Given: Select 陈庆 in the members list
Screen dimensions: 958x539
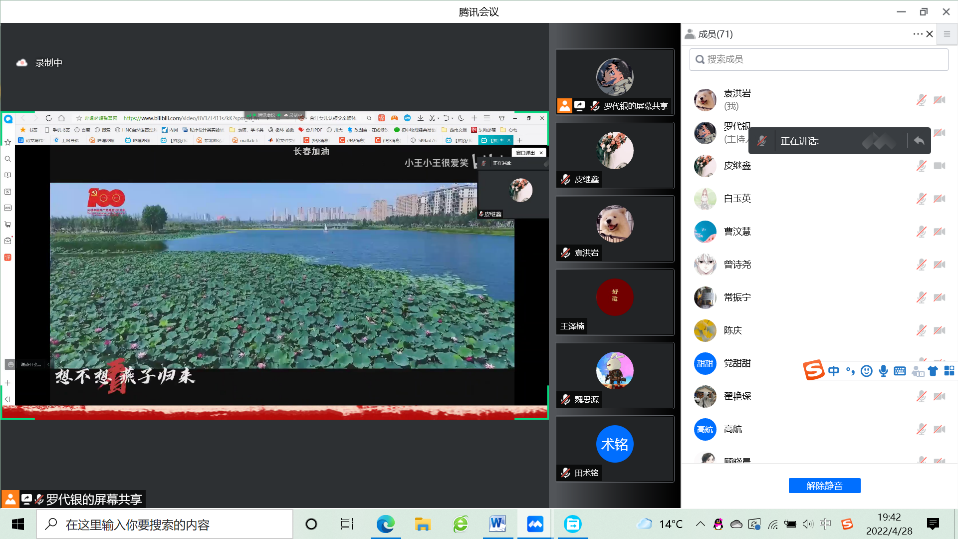Looking at the screenshot, I should pyautogui.click(x=732, y=330).
